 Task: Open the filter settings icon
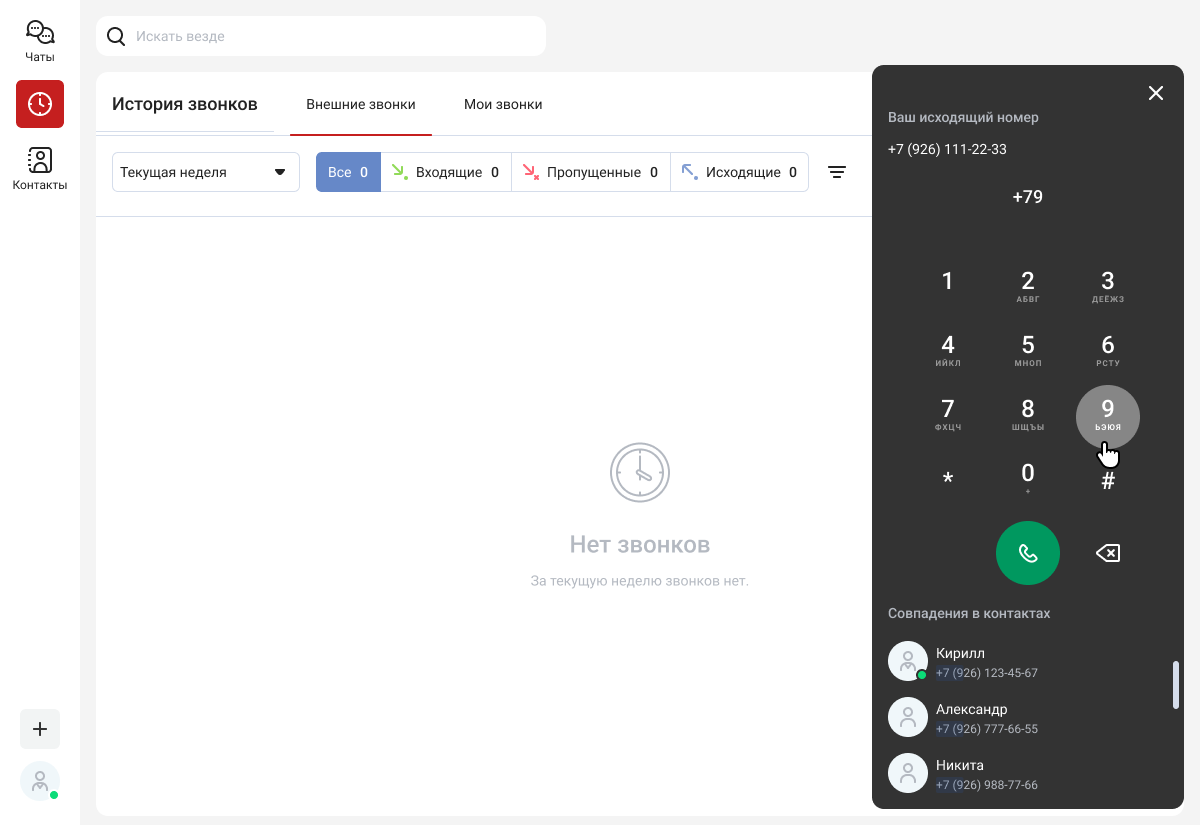click(x=837, y=172)
